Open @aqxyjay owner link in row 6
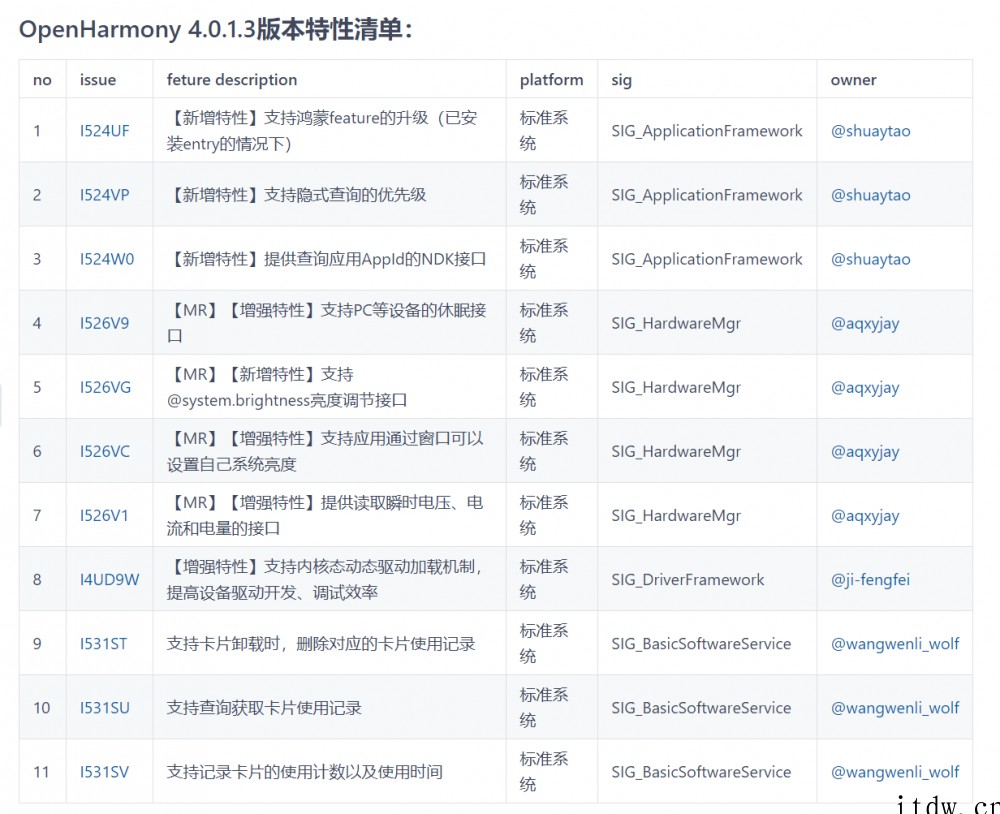Viewport: 1000px width, 814px height. [x=865, y=452]
